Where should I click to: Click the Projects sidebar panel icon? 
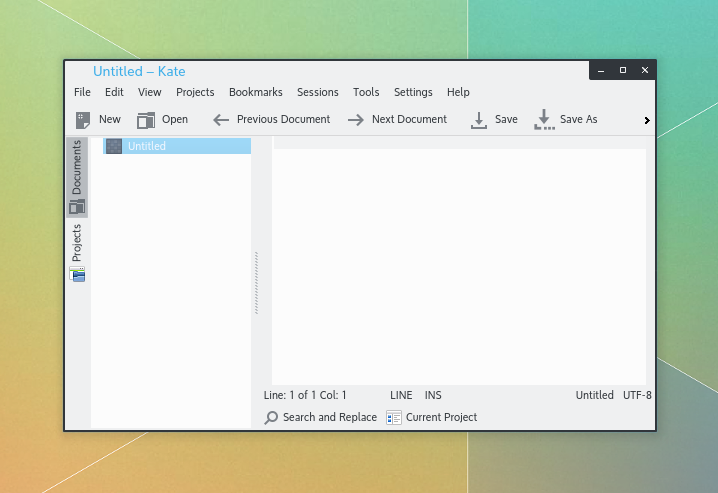(77, 274)
